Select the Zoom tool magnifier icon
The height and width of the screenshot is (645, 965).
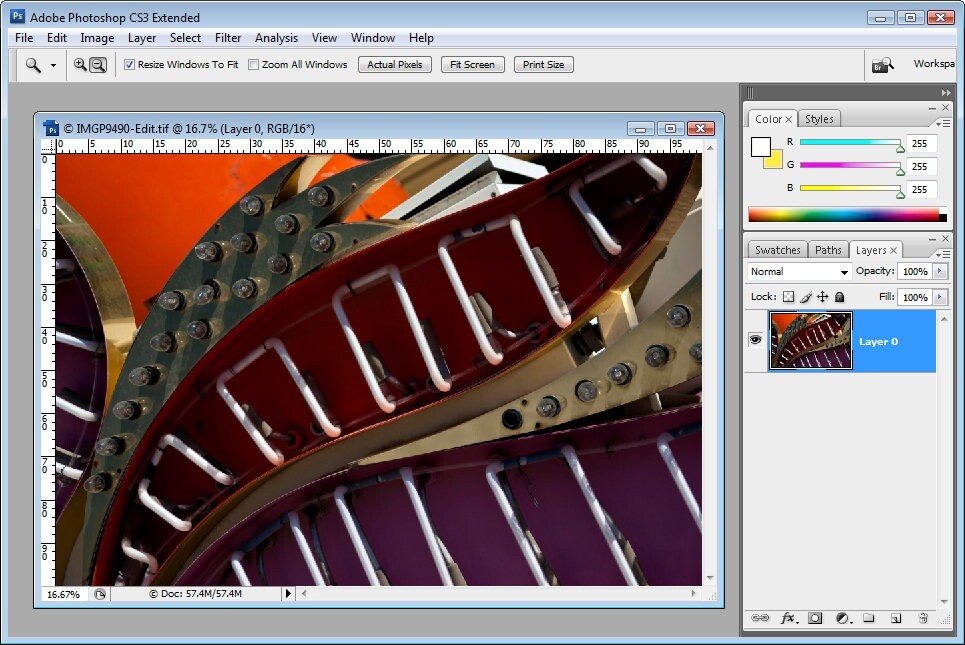[x=33, y=65]
